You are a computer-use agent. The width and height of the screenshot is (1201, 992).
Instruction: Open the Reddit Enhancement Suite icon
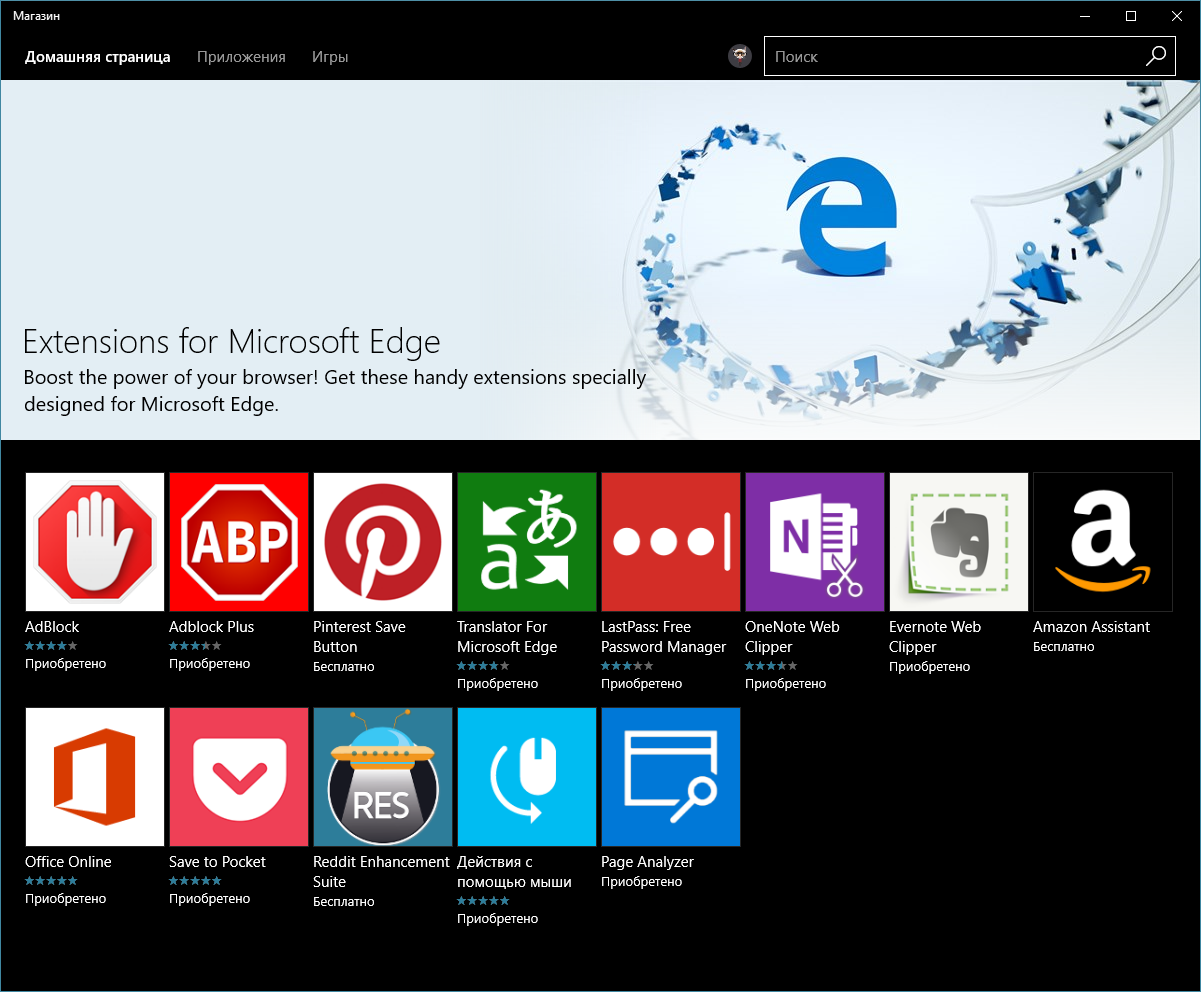tap(383, 777)
